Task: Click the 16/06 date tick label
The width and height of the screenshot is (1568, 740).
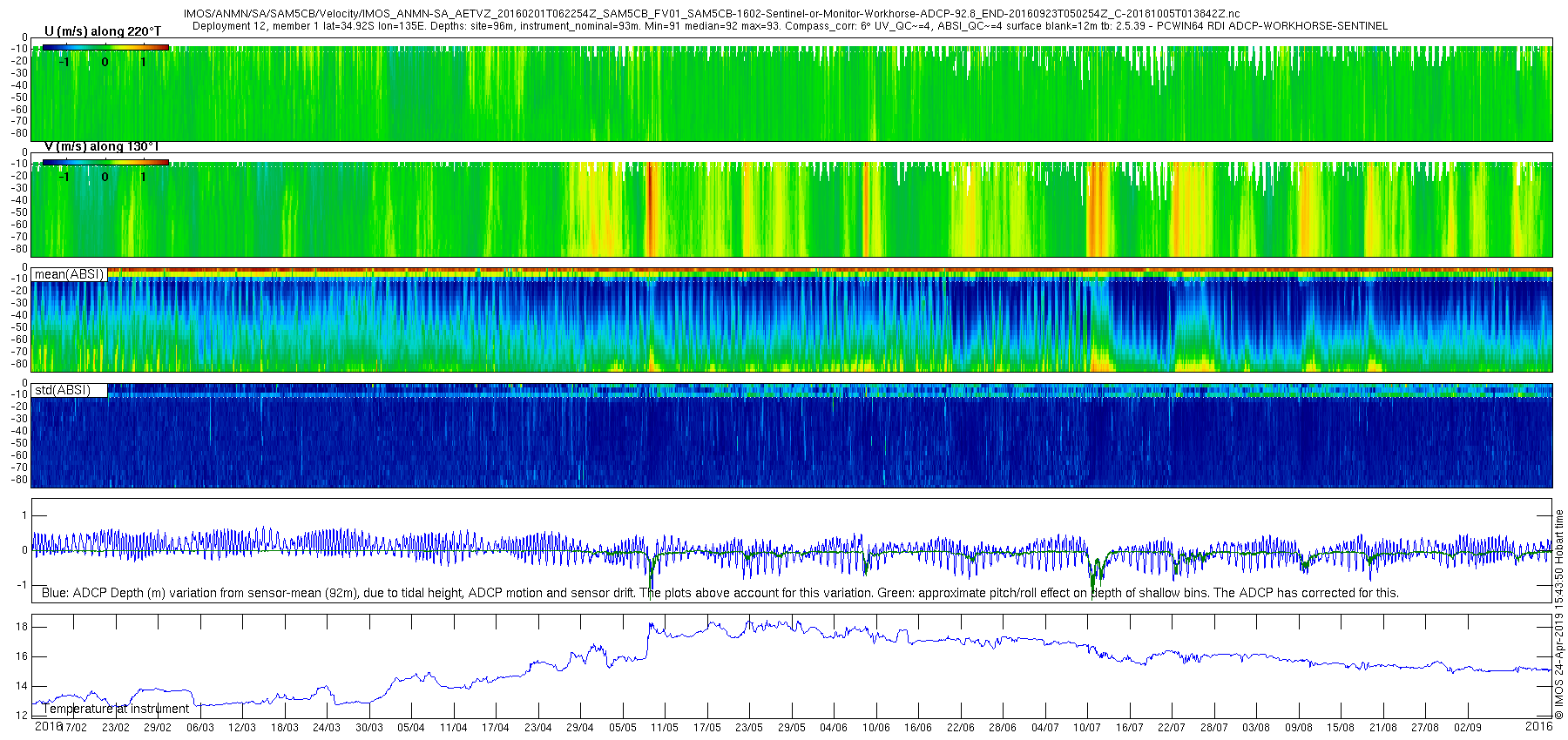Action: [918, 728]
